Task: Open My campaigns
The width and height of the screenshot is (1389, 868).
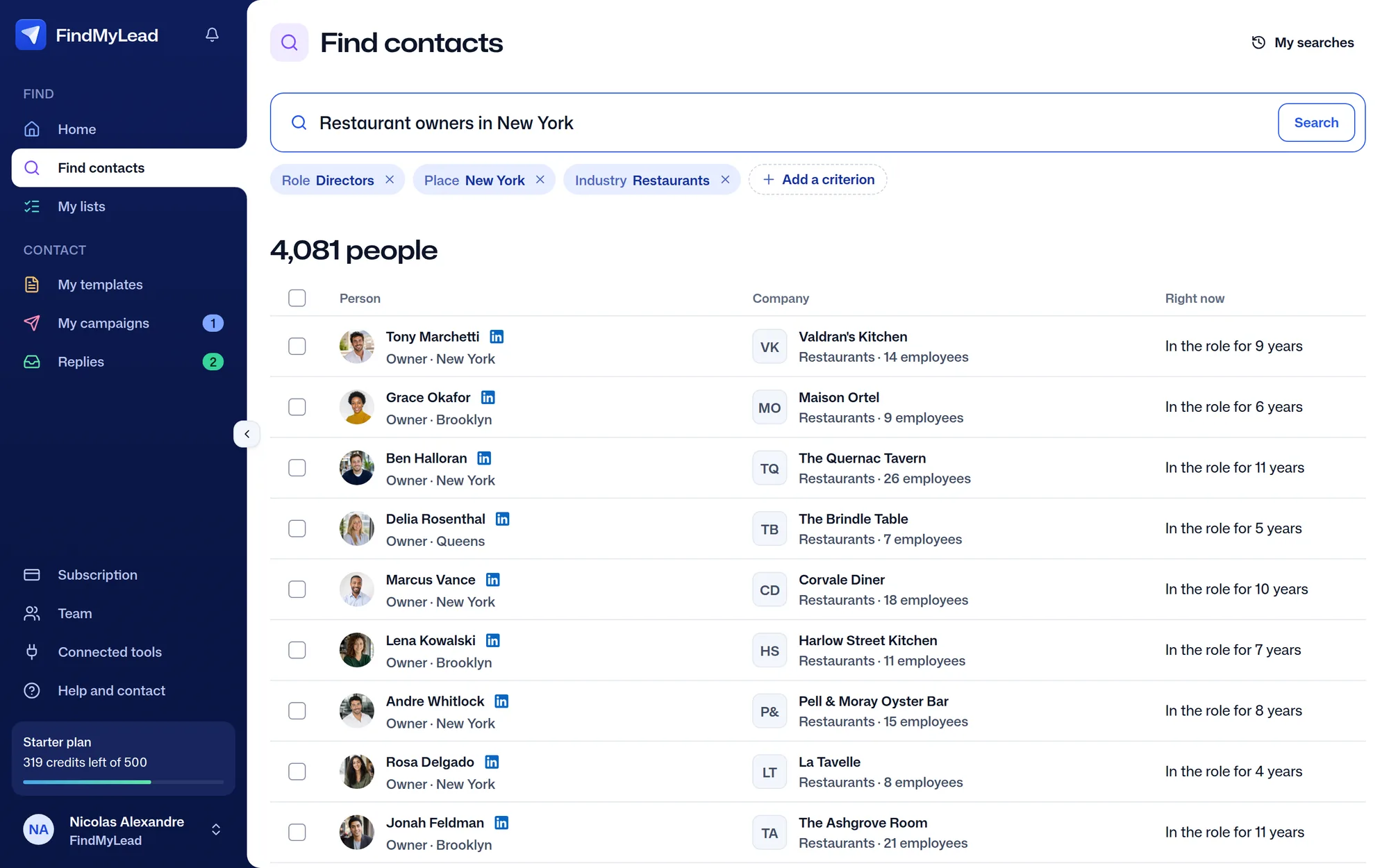Action: point(124,323)
